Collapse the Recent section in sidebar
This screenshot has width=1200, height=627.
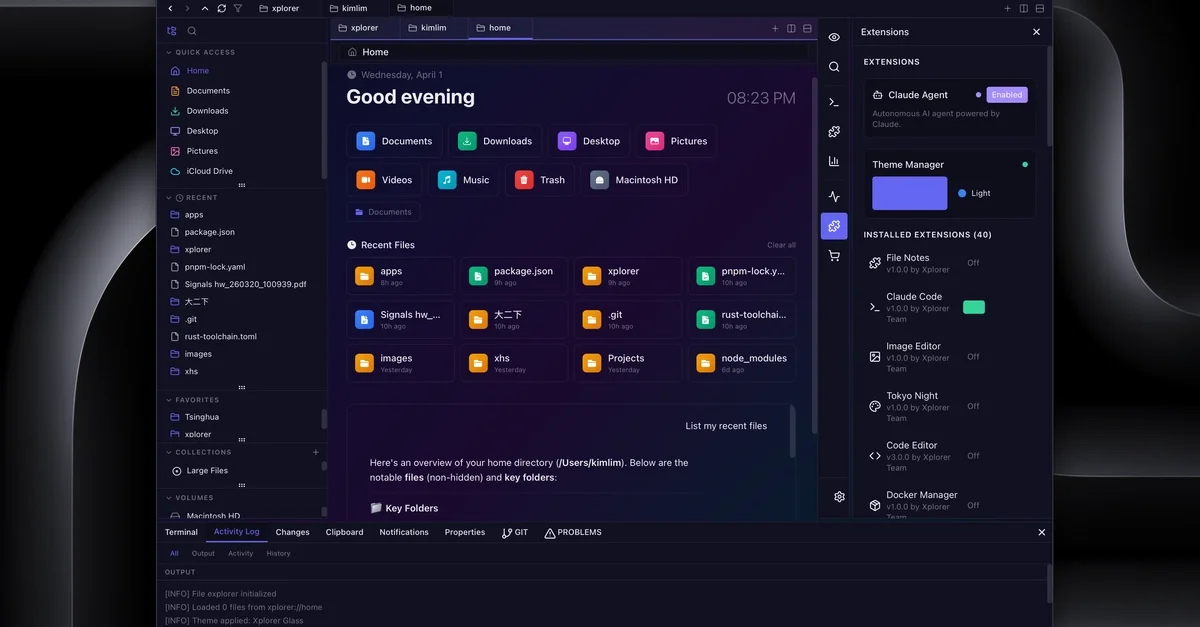[x=169, y=198]
